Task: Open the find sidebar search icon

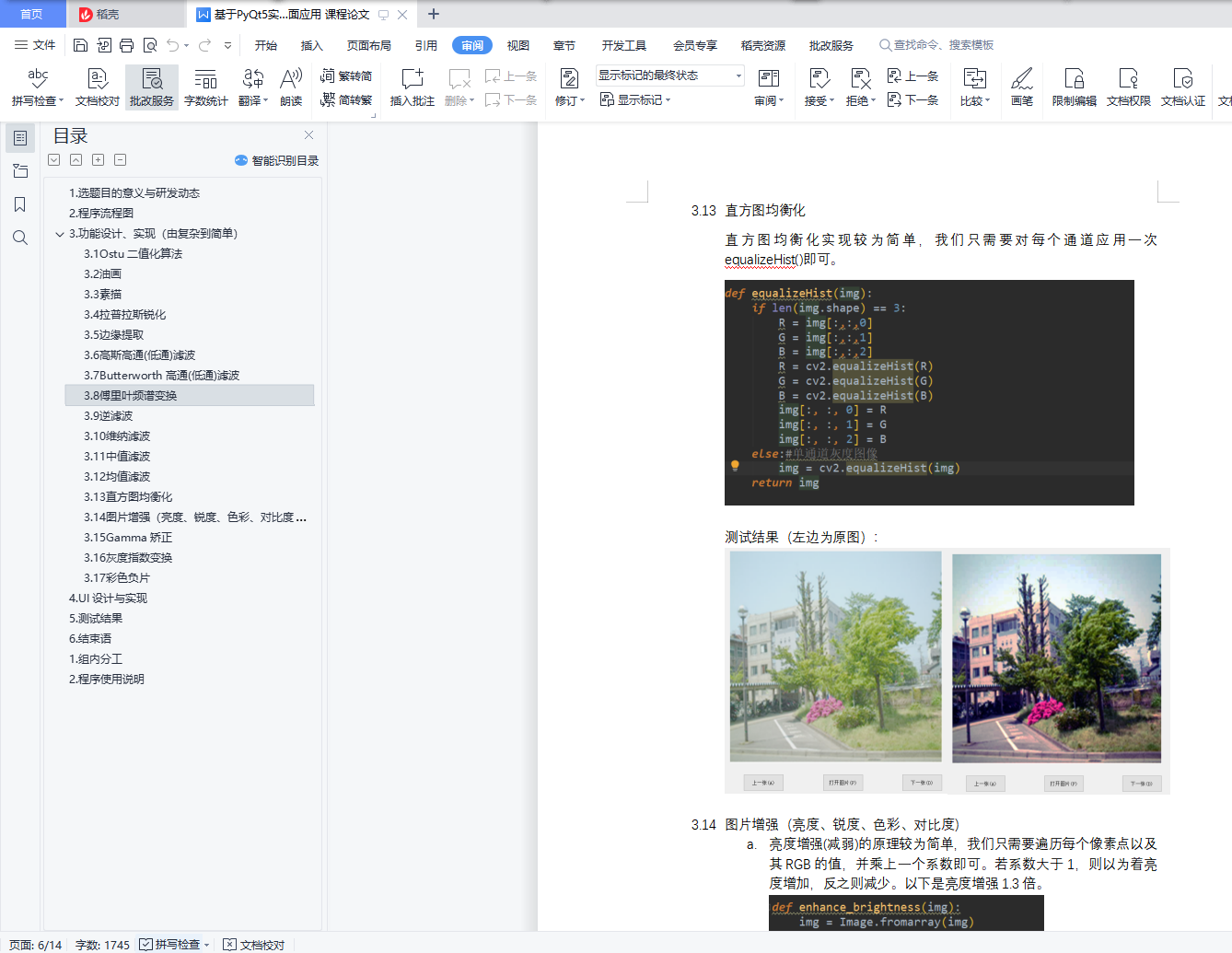Action: pos(20,238)
